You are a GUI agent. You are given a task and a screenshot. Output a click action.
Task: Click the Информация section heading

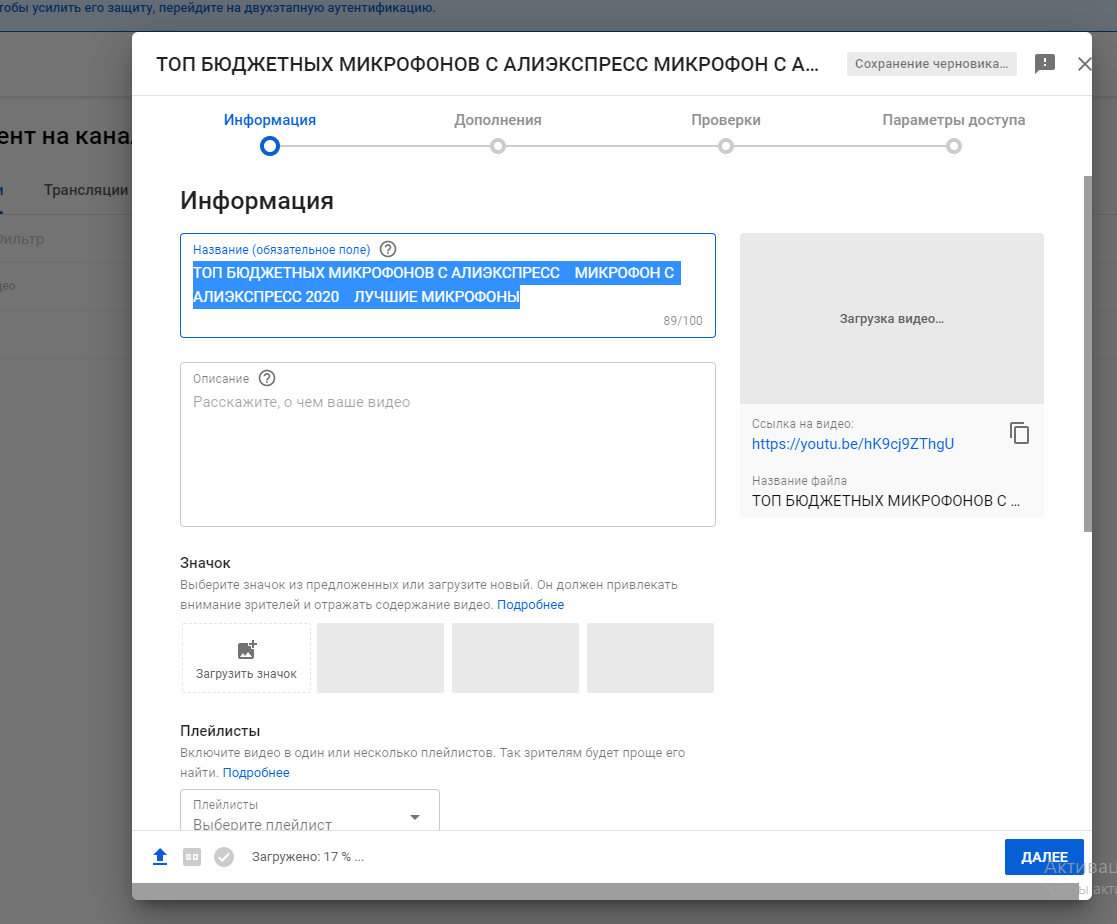coord(256,201)
